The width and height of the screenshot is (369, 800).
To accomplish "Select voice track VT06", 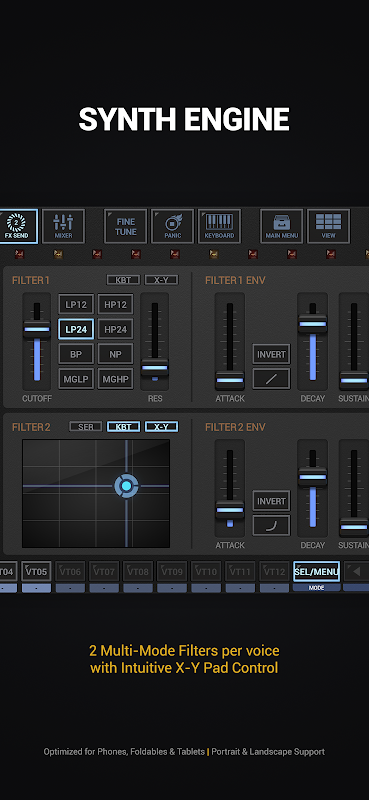I will click(x=70, y=571).
